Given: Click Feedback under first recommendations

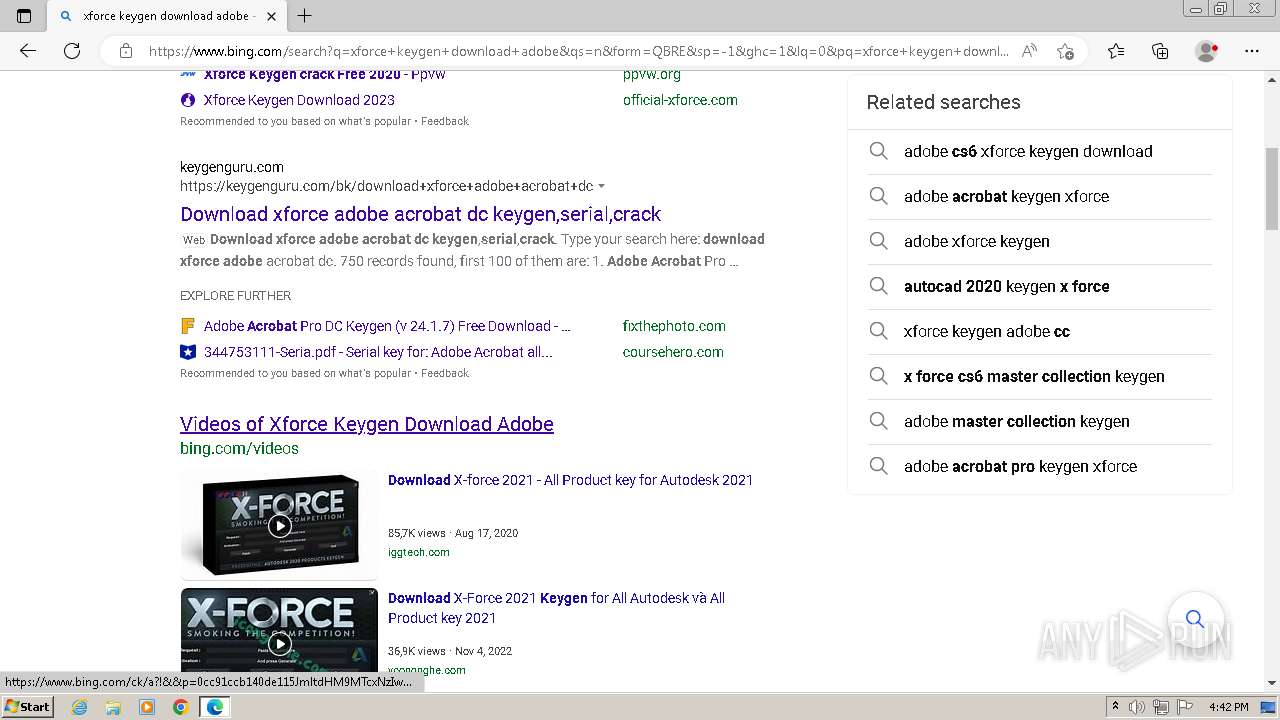Looking at the screenshot, I should (x=445, y=121).
